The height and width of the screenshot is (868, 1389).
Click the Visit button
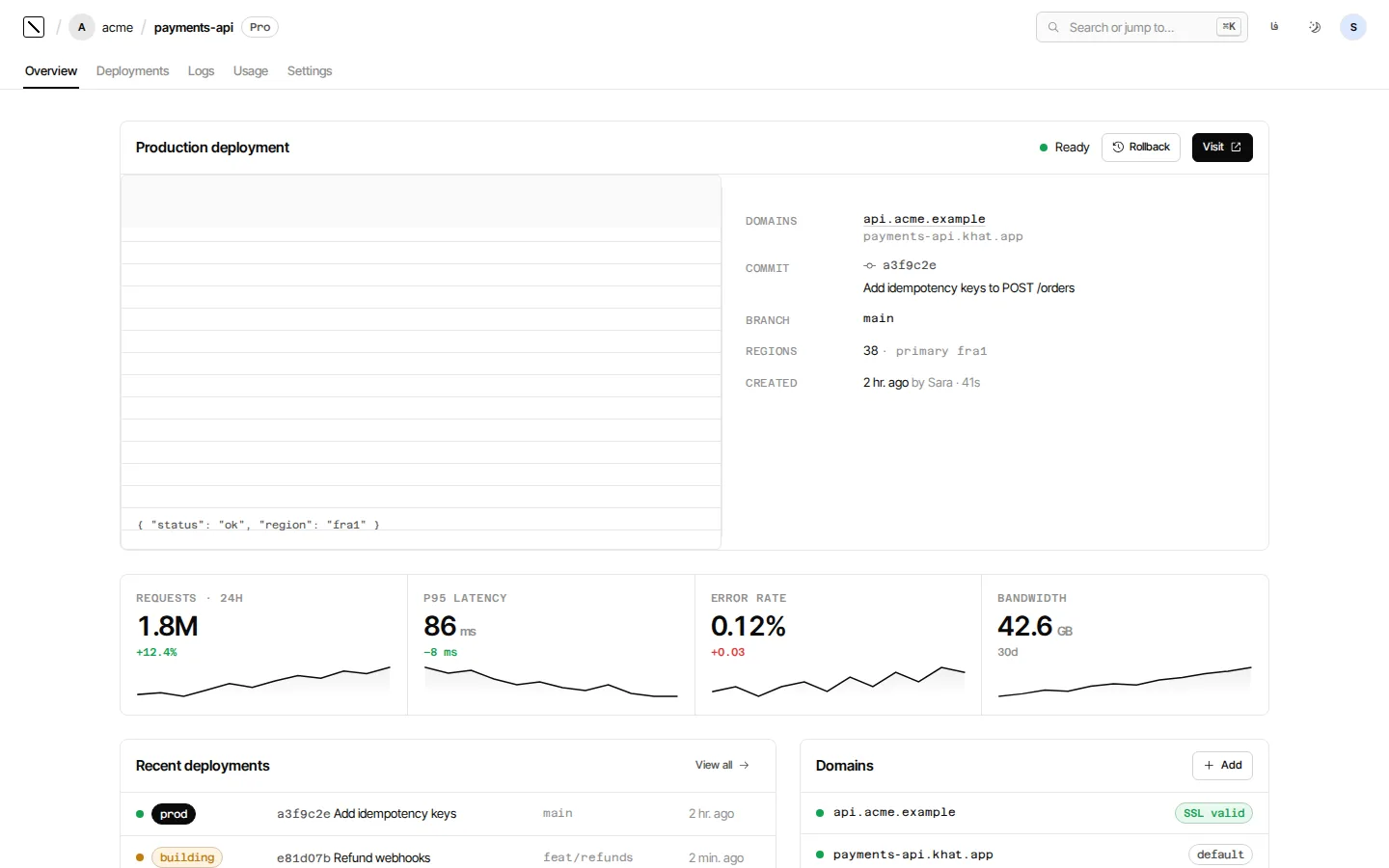tap(1222, 148)
